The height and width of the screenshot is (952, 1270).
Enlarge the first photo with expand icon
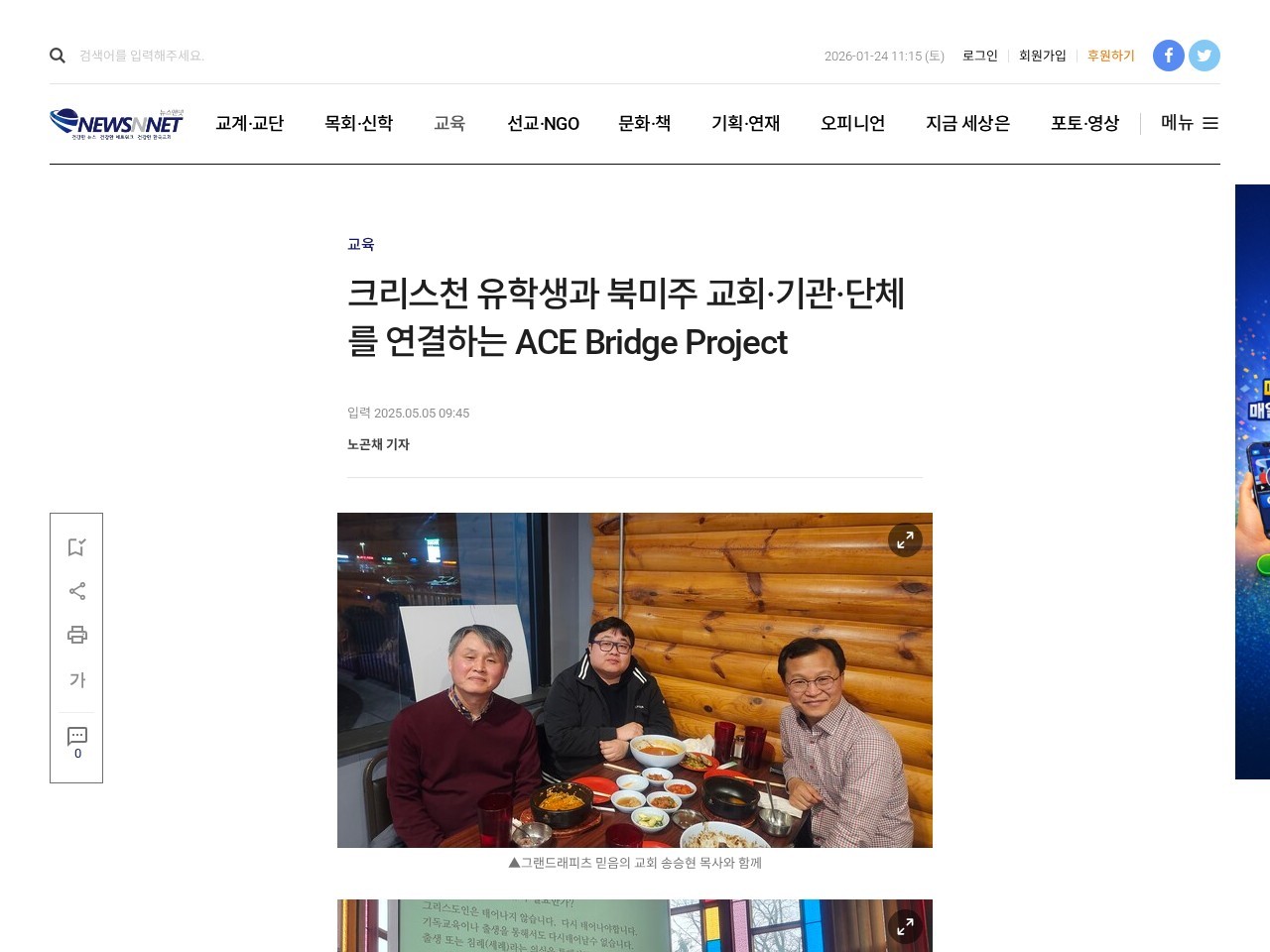point(905,540)
